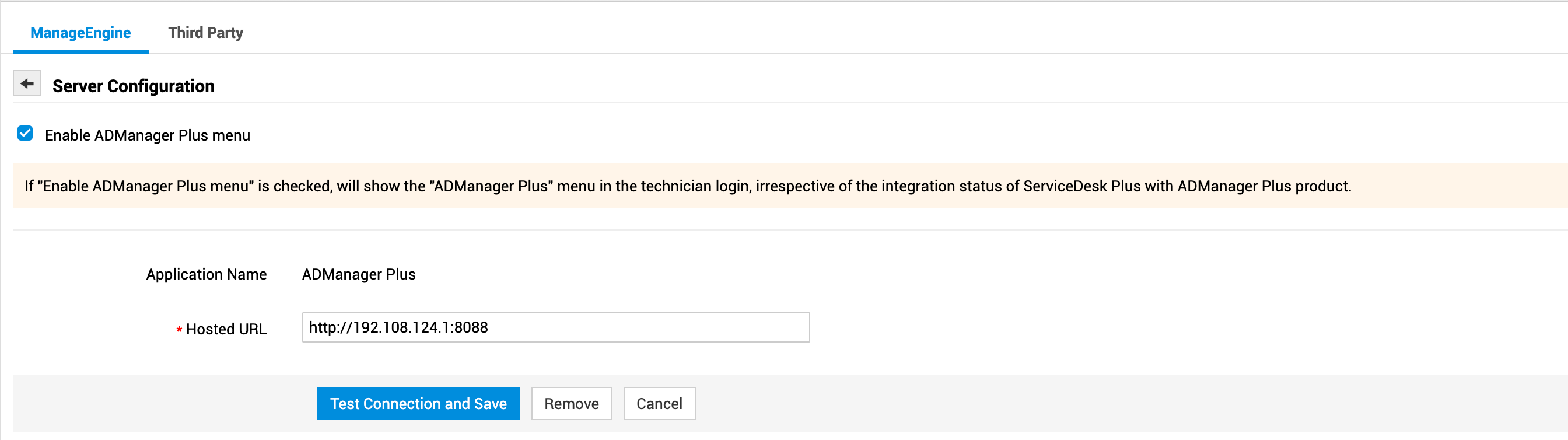Switch to the ManageEngine tab
Viewport: 1568px width, 440px height.
80,33
